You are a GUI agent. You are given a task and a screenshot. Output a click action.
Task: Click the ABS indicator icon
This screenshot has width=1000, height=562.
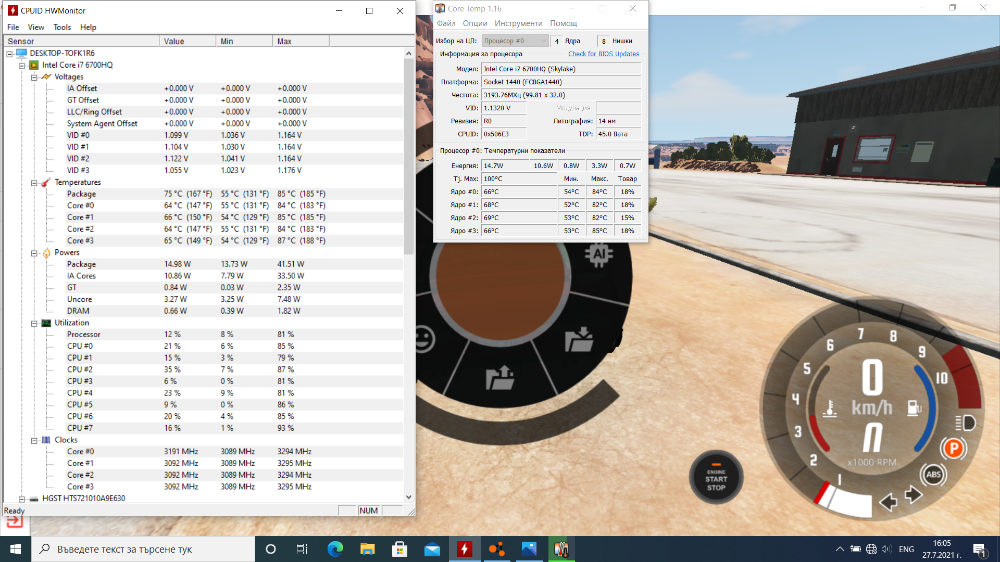click(x=933, y=475)
